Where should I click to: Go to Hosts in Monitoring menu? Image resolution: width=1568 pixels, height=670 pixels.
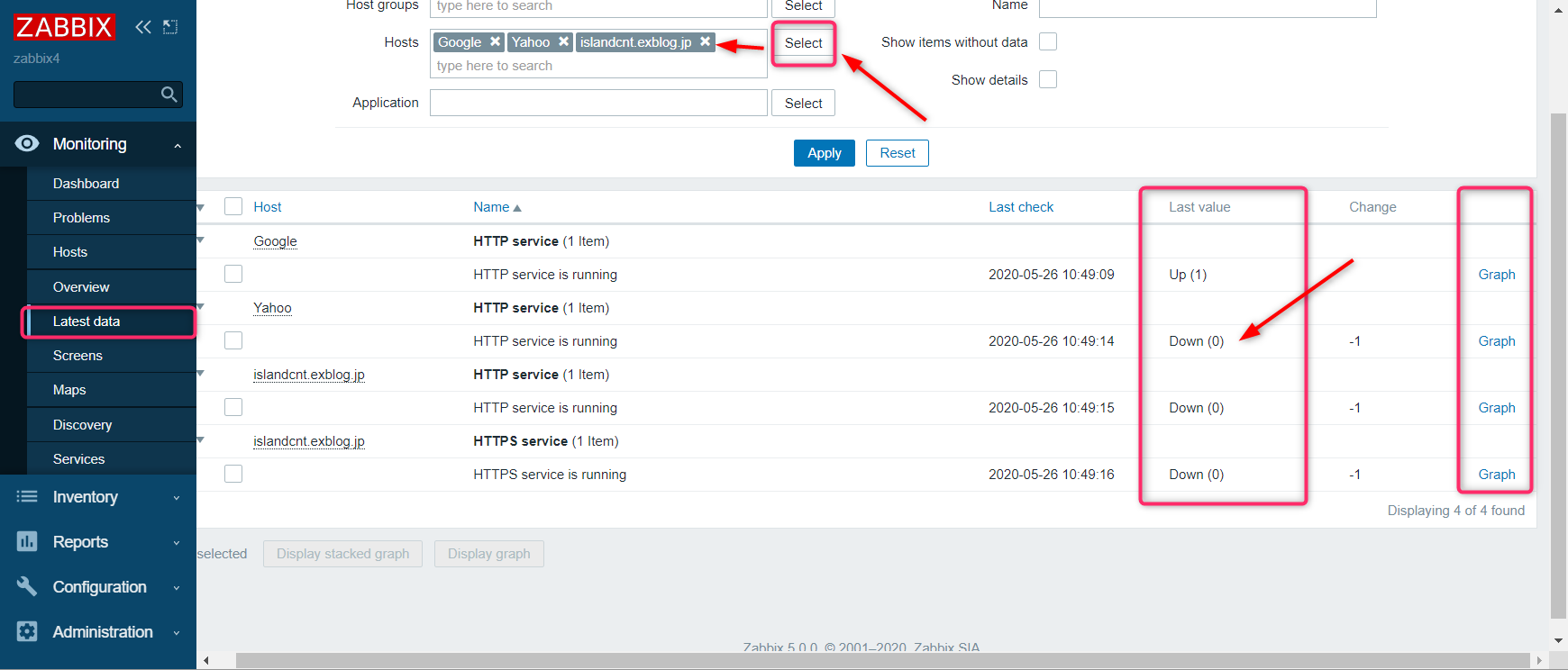click(x=111, y=251)
